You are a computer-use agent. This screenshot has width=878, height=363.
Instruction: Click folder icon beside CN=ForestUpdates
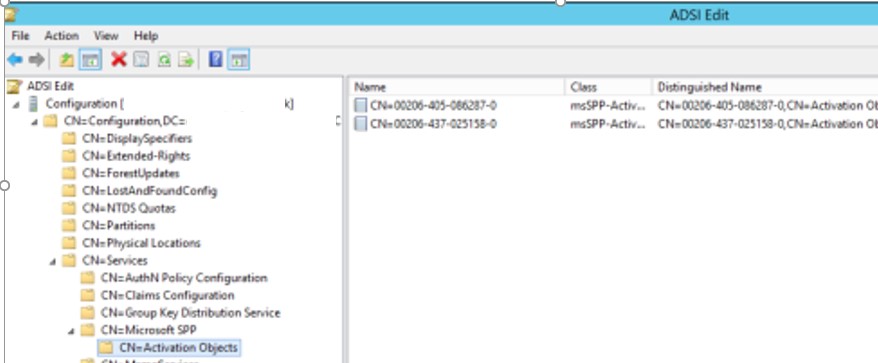coord(69,173)
